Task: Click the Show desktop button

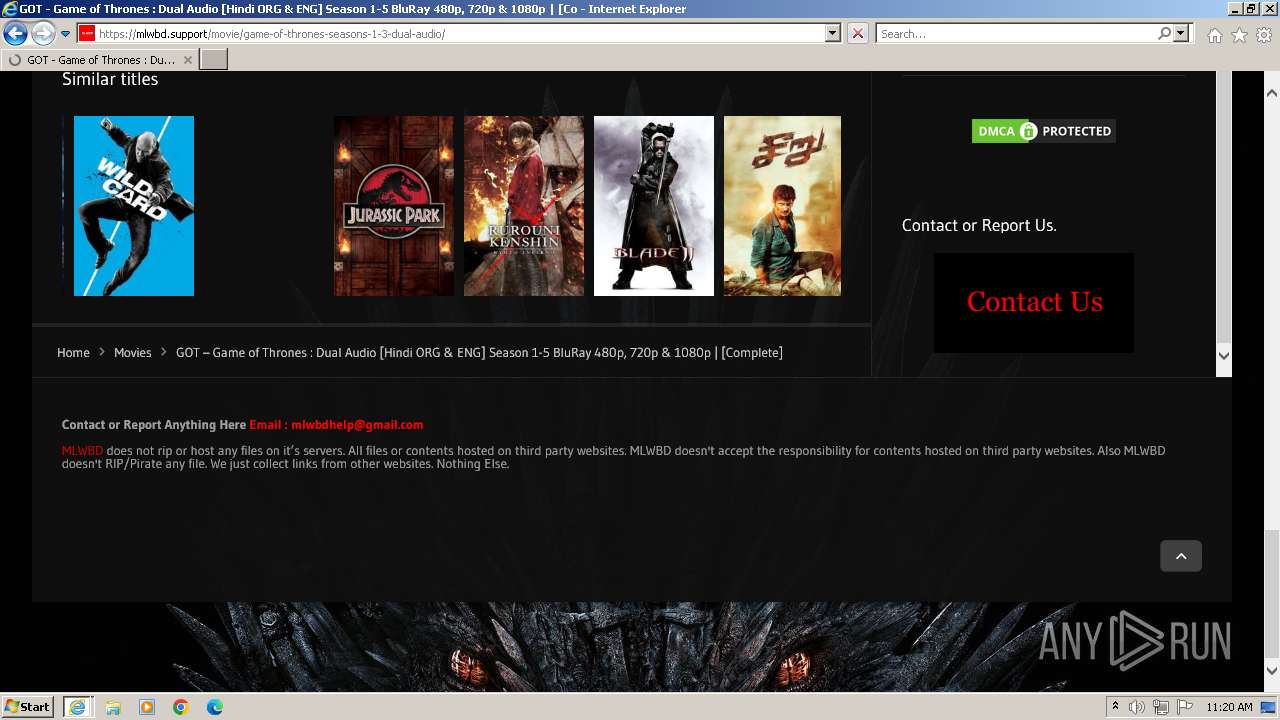Action: click(1269, 707)
